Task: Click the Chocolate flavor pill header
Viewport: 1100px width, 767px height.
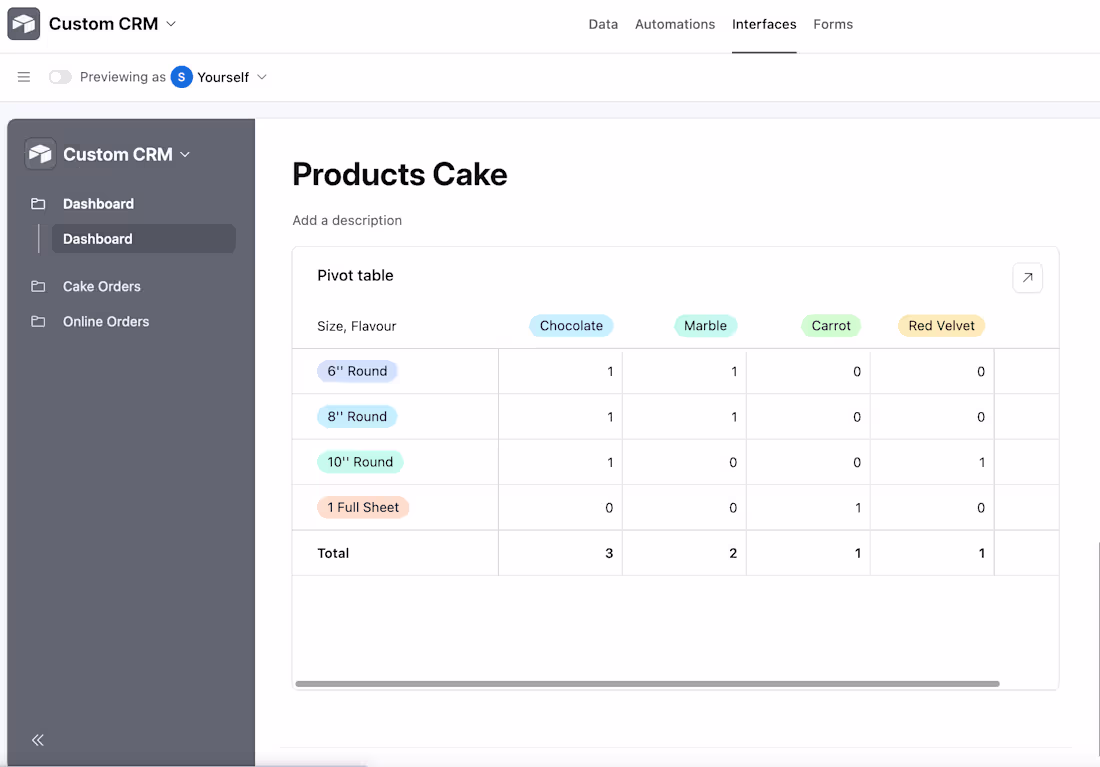Action: (571, 325)
